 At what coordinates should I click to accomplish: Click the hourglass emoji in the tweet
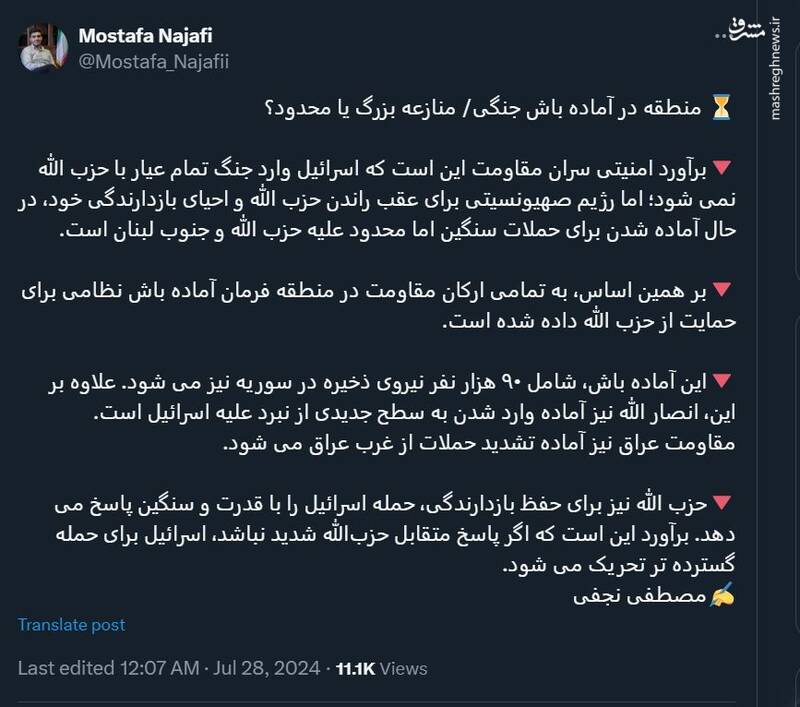[x=722, y=102]
